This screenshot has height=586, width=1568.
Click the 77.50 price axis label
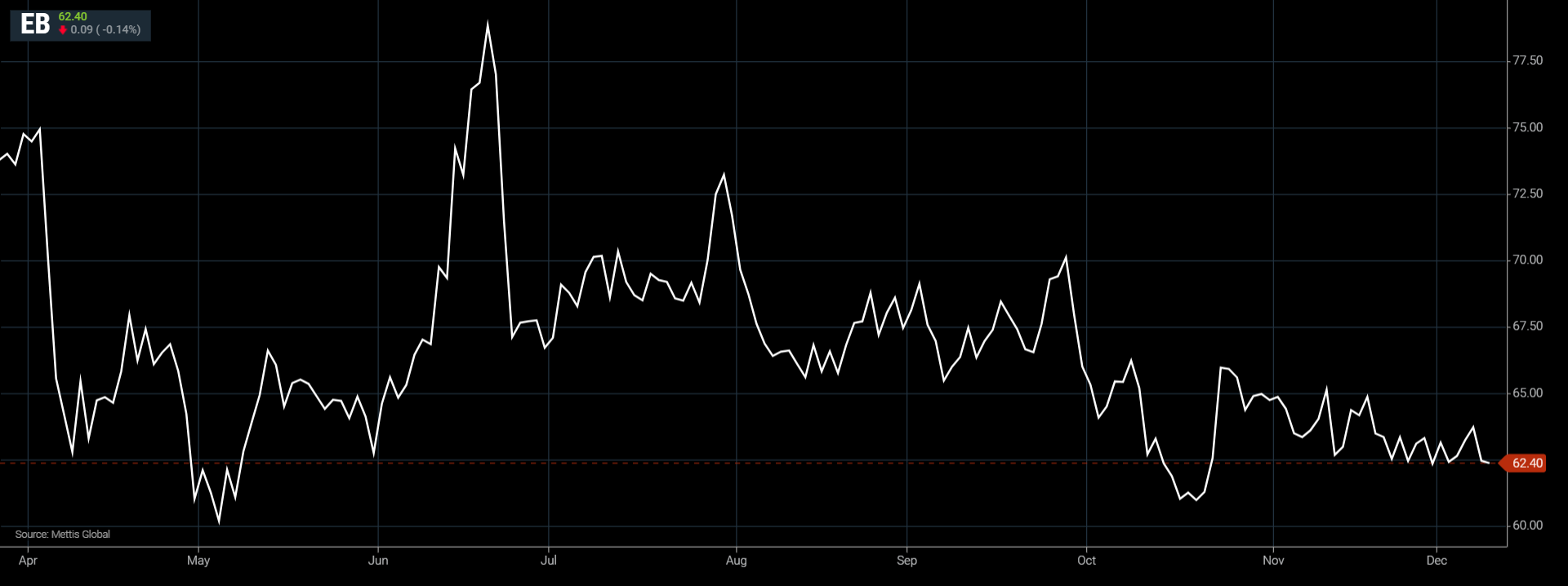pyautogui.click(x=1527, y=60)
